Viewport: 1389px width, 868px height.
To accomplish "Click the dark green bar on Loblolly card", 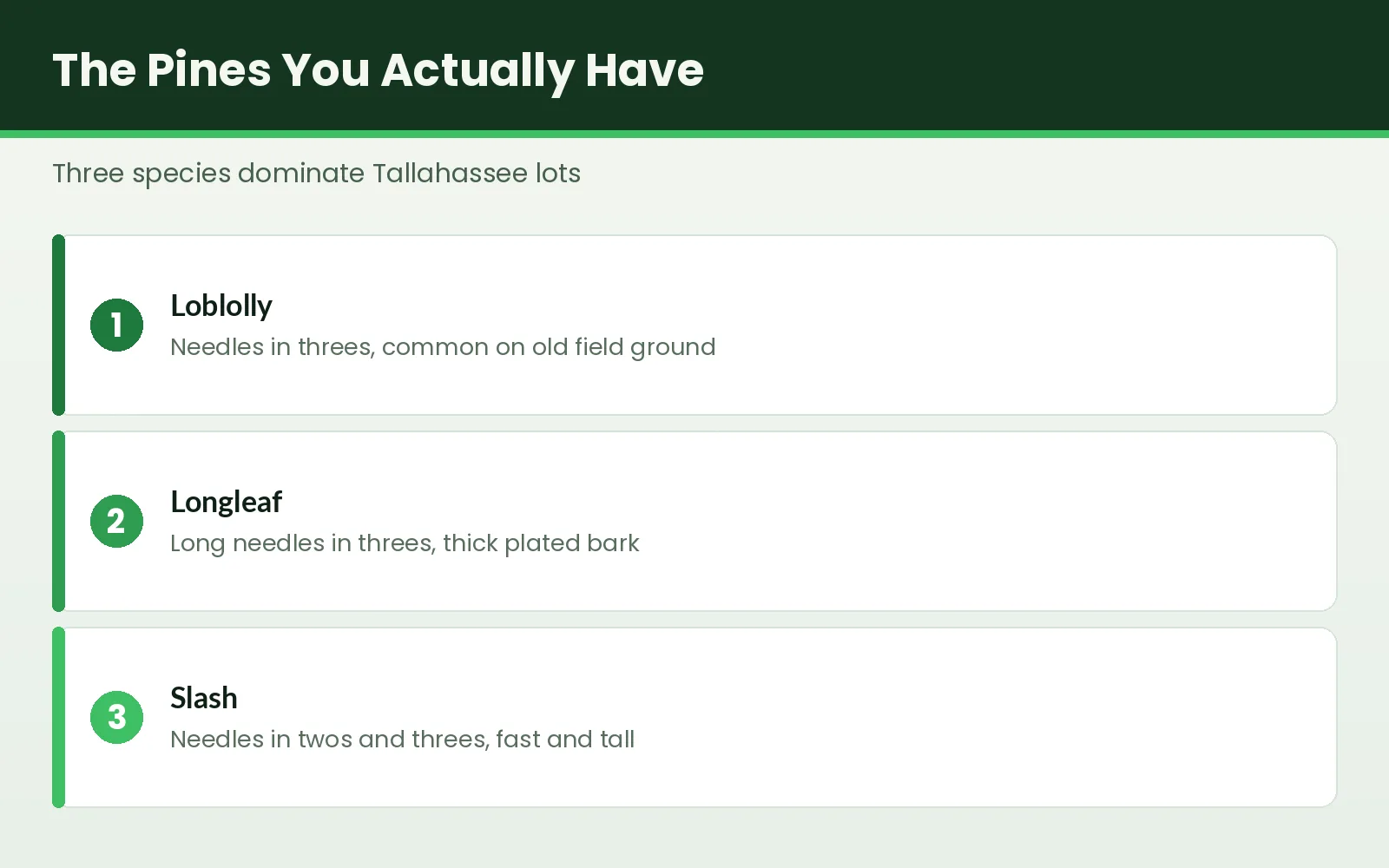I will (x=58, y=325).
